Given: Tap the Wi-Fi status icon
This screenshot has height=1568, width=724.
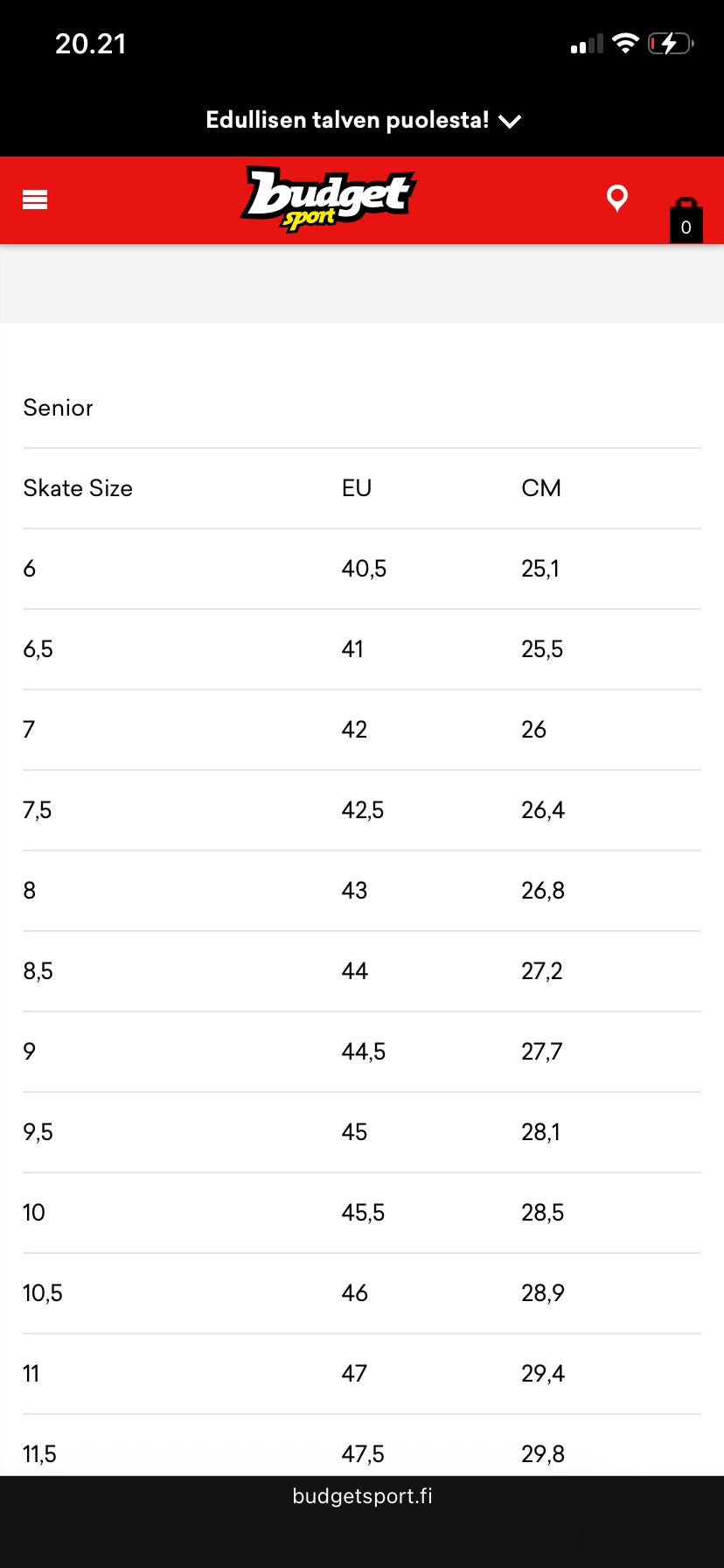Looking at the screenshot, I should coord(625,43).
